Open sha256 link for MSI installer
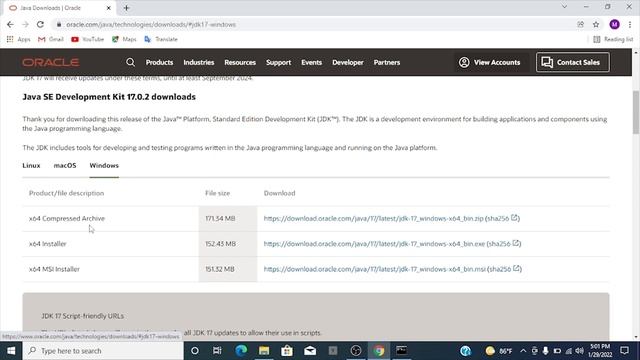The image size is (640, 360). point(504,269)
